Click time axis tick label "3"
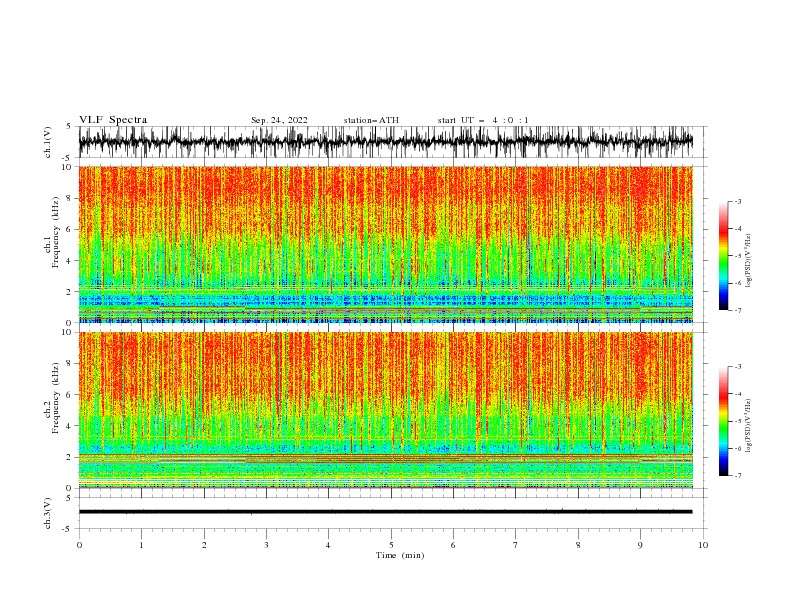Image resolution: width=792 pixels, height=612 pixels. pos(266,545)
